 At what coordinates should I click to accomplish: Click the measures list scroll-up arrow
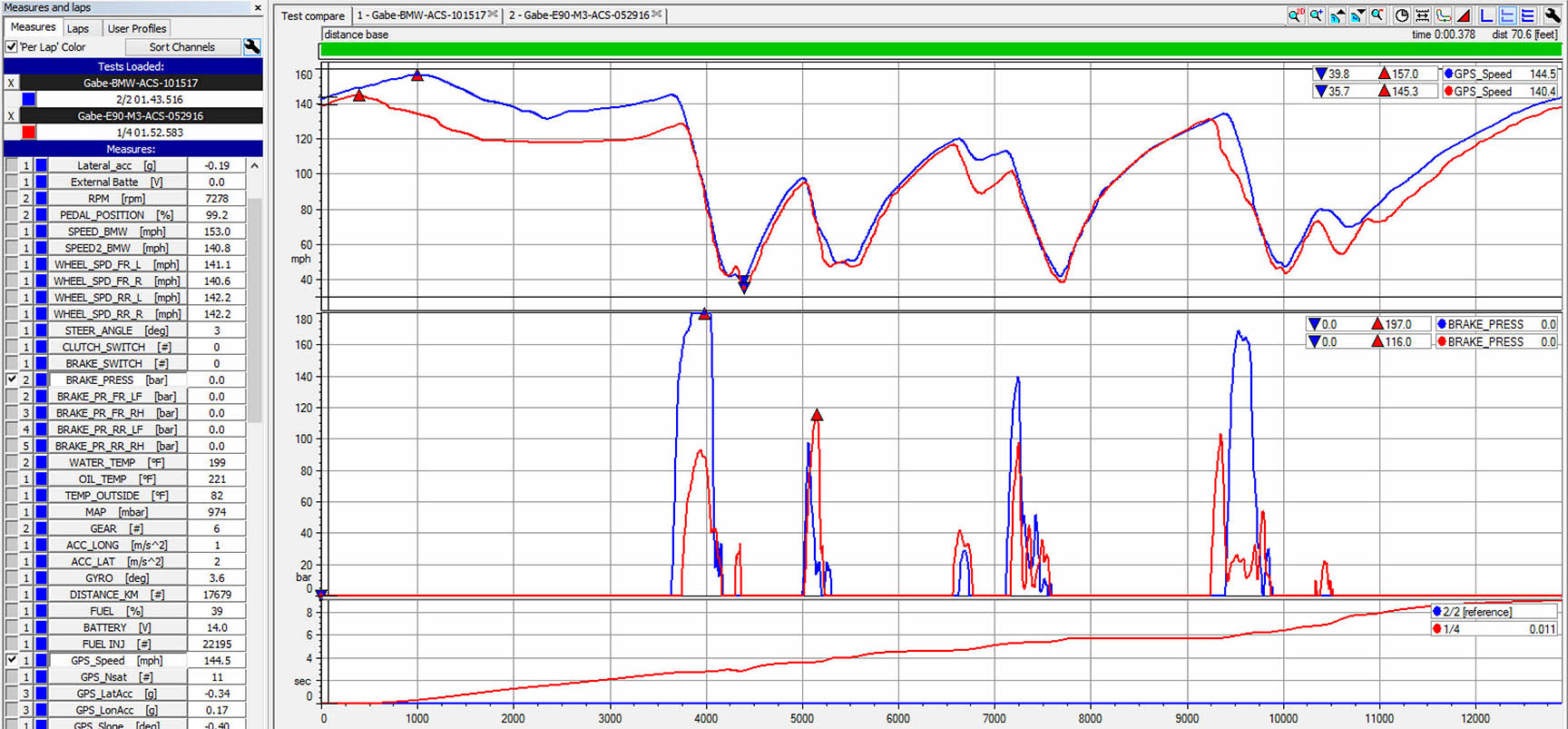coord(255,166)
